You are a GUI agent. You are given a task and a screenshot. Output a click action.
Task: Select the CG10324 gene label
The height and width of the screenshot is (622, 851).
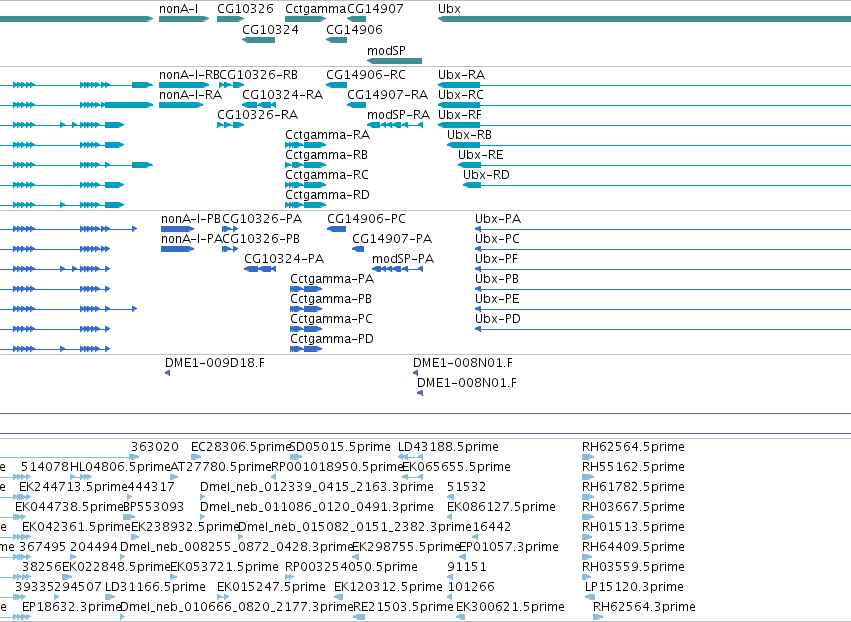(270, 29)
